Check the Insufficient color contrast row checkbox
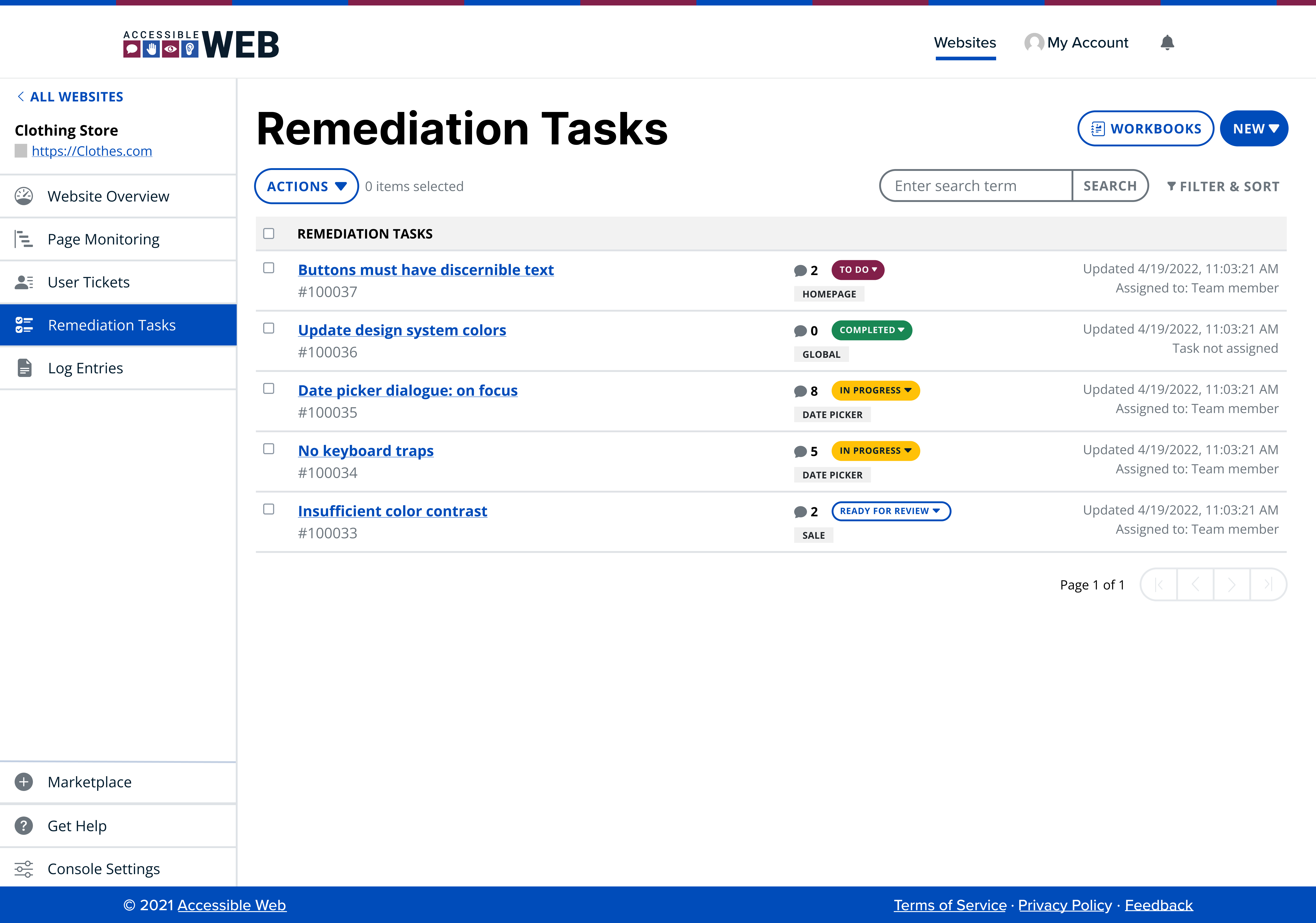The width and height of the screenshot is (1316, 923). pos(269,509)
